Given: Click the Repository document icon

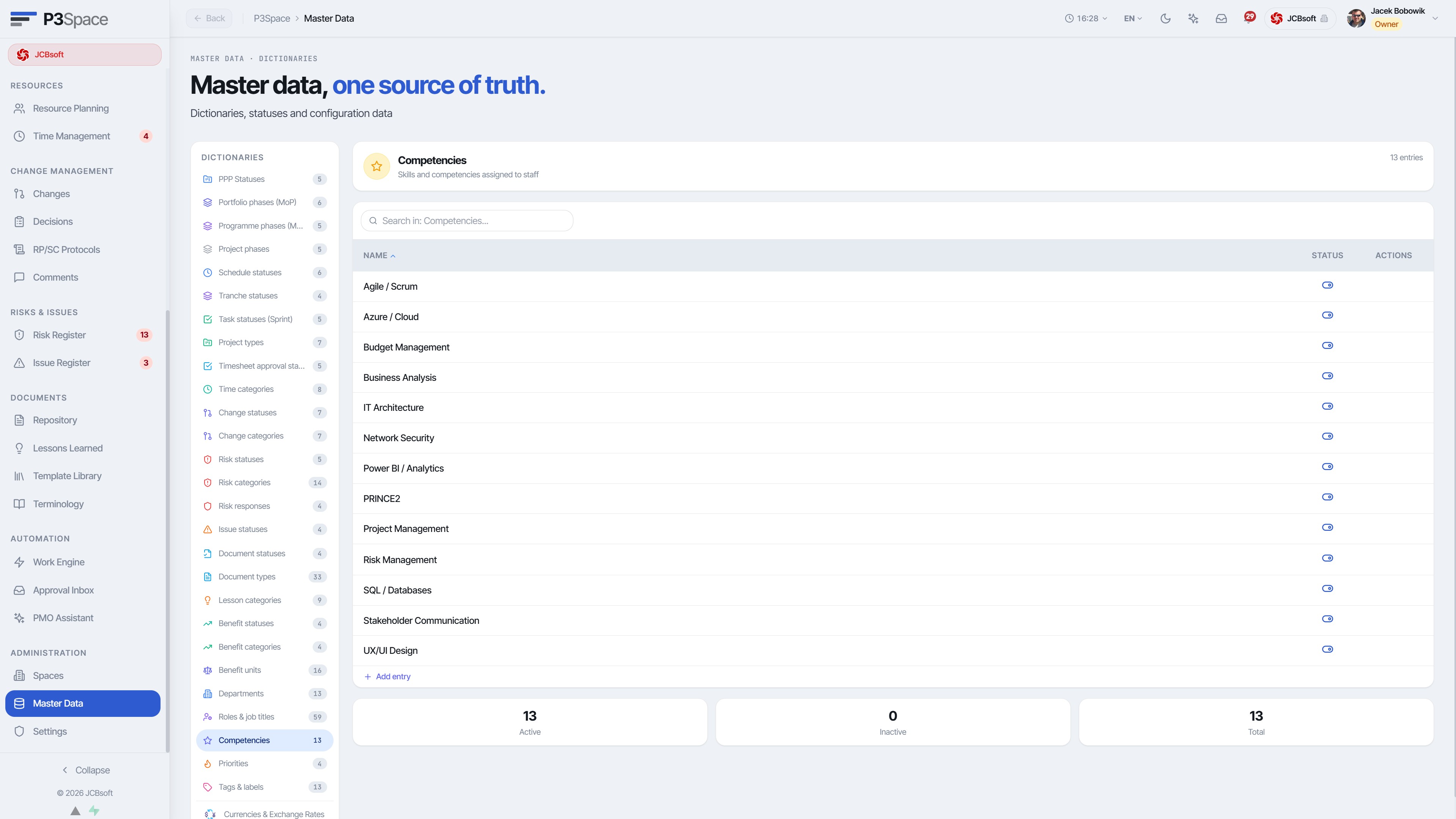Looking at the screenshot, I should tap(19, 420).
